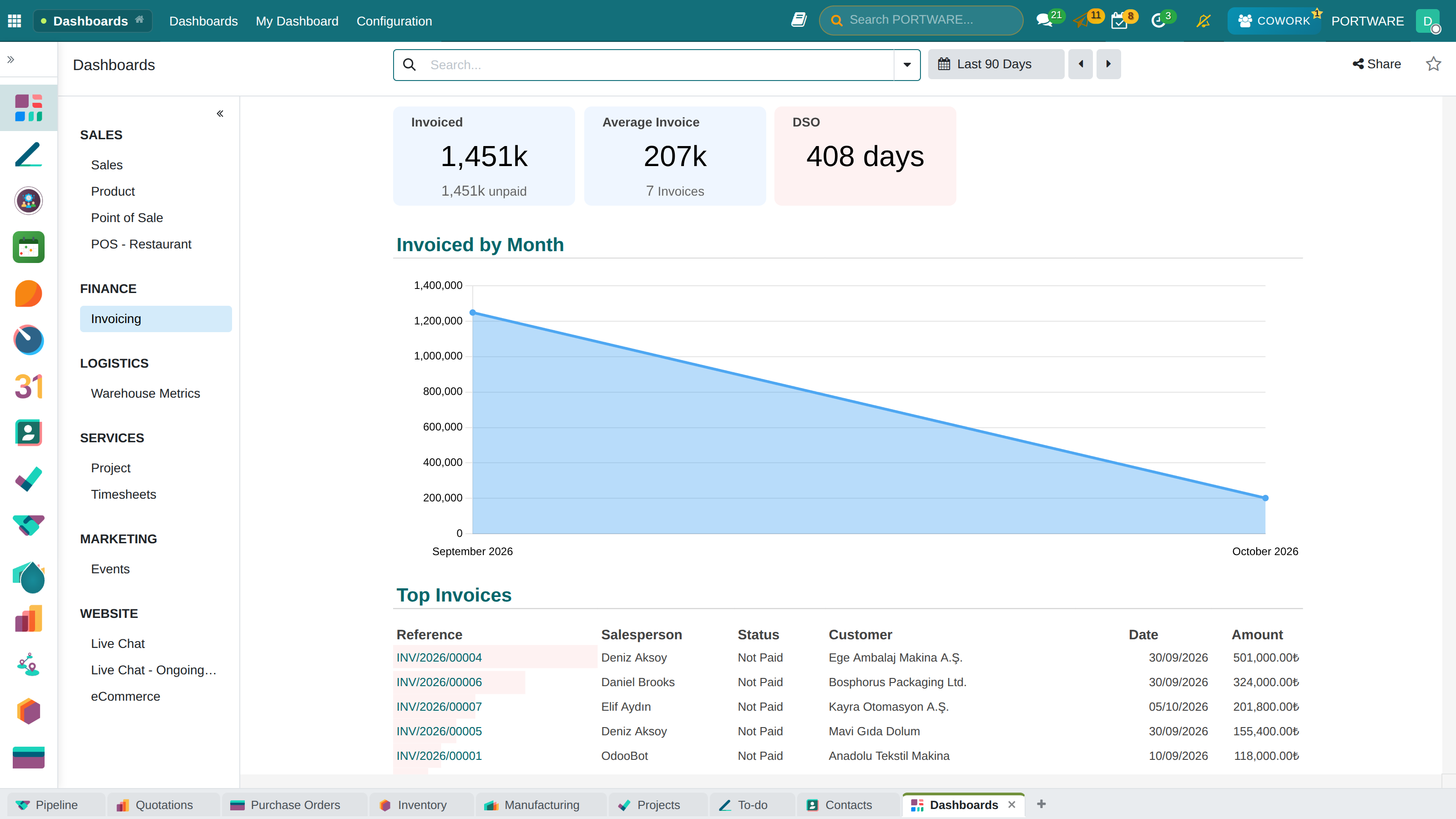This screenshot has height=819, width=1456.
Task: Switch to the Contacts tab
Action: click(x=848, y=805)
